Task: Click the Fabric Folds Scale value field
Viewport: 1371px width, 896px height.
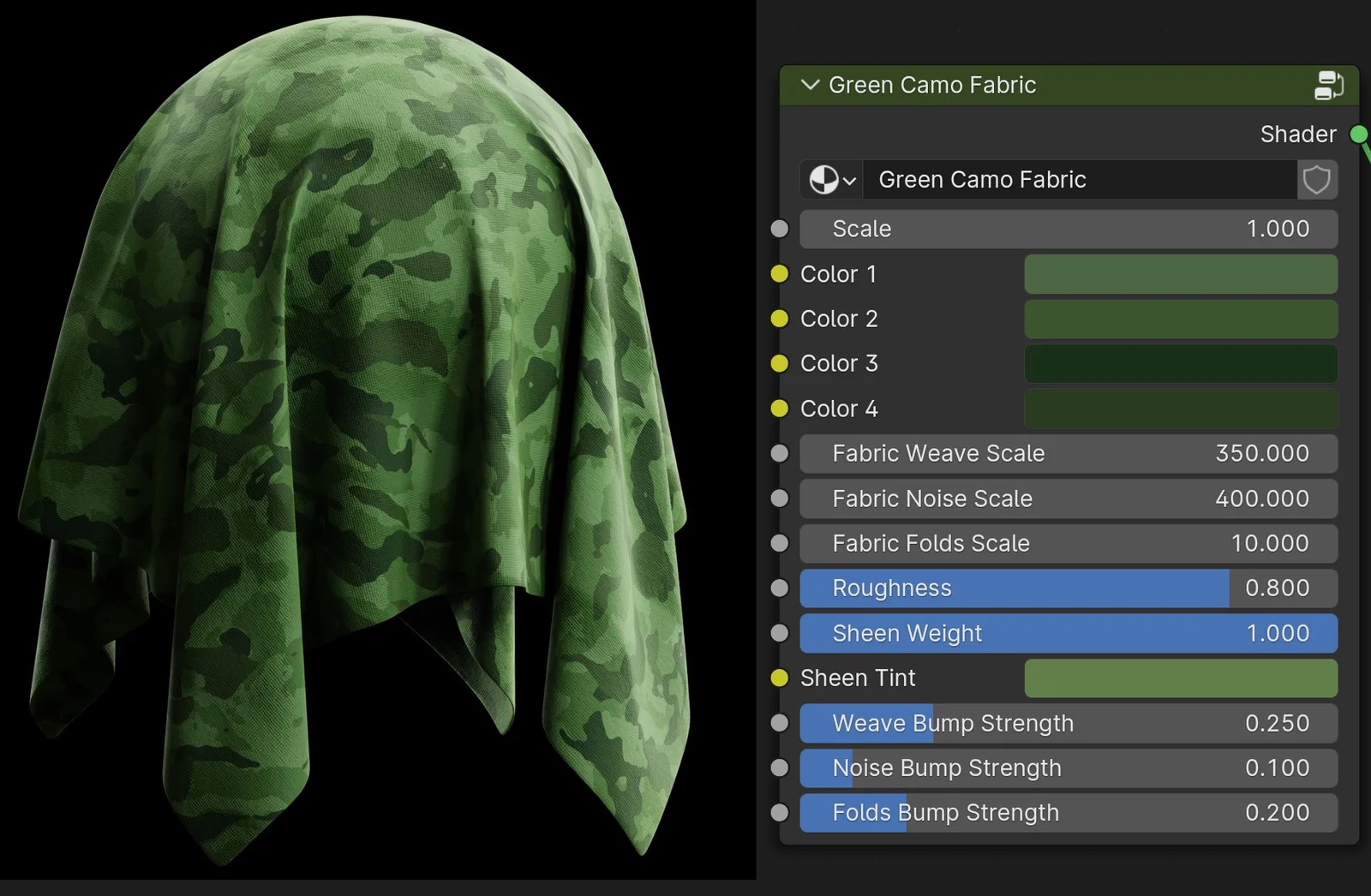Action: pyautogui.click(x=1068, y=543)
